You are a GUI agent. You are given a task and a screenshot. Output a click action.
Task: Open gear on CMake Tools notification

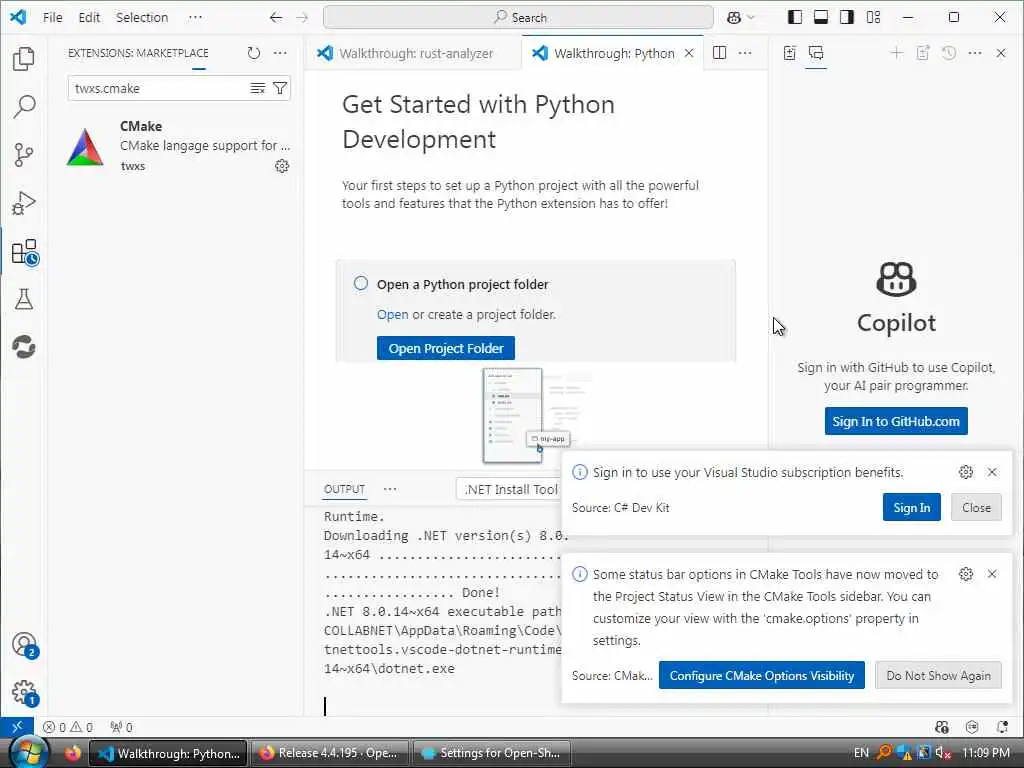[966, 574]
